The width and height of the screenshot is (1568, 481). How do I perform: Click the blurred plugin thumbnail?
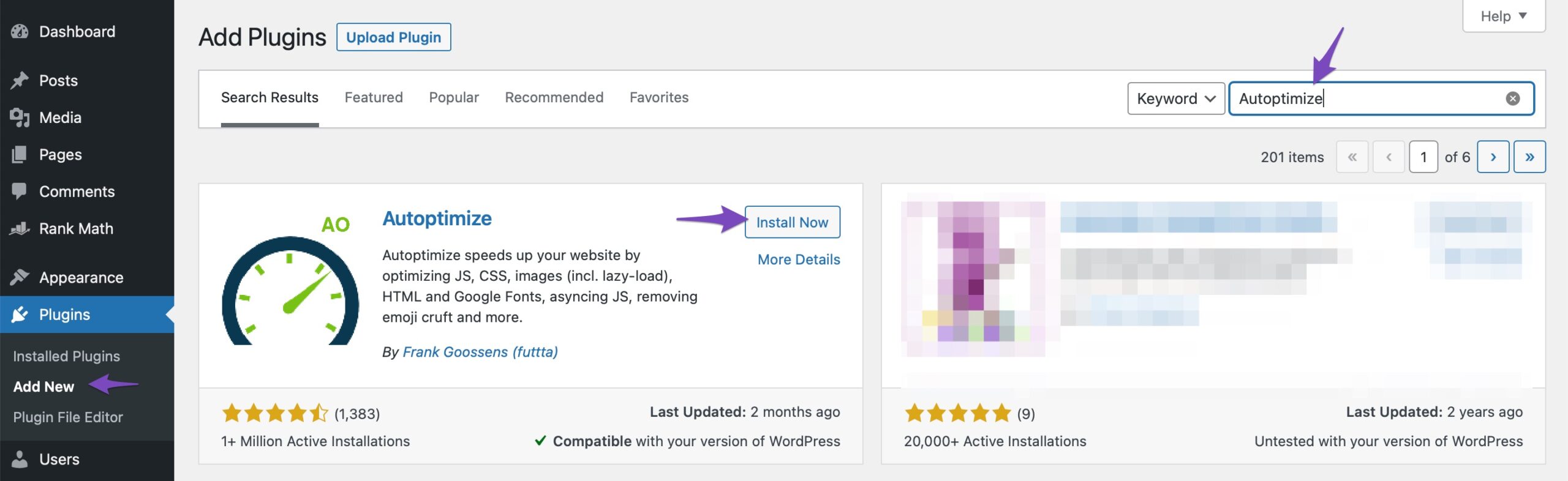973,279
